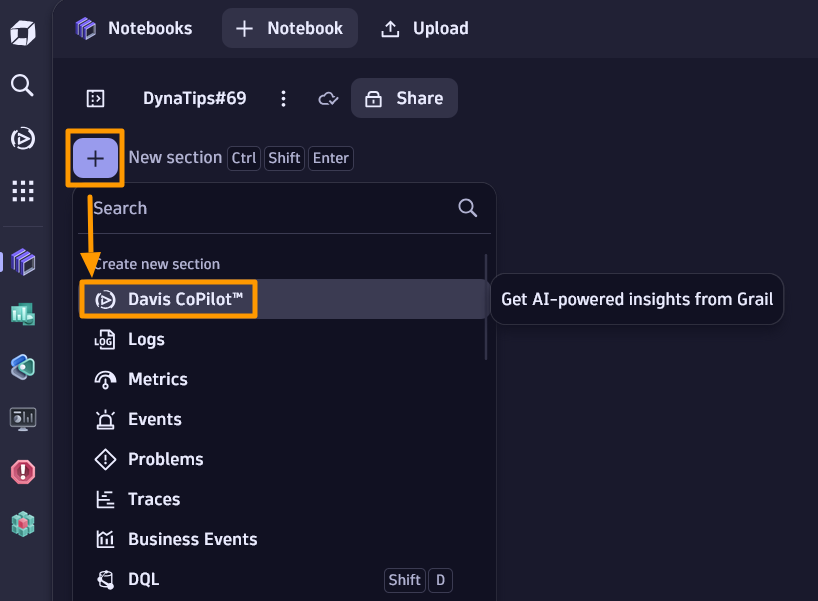Image resolution: width=818 pixels, height=601 pixels.
Task: Open the monitor-with-chart app in sidebar
Action: pos(23,419)
